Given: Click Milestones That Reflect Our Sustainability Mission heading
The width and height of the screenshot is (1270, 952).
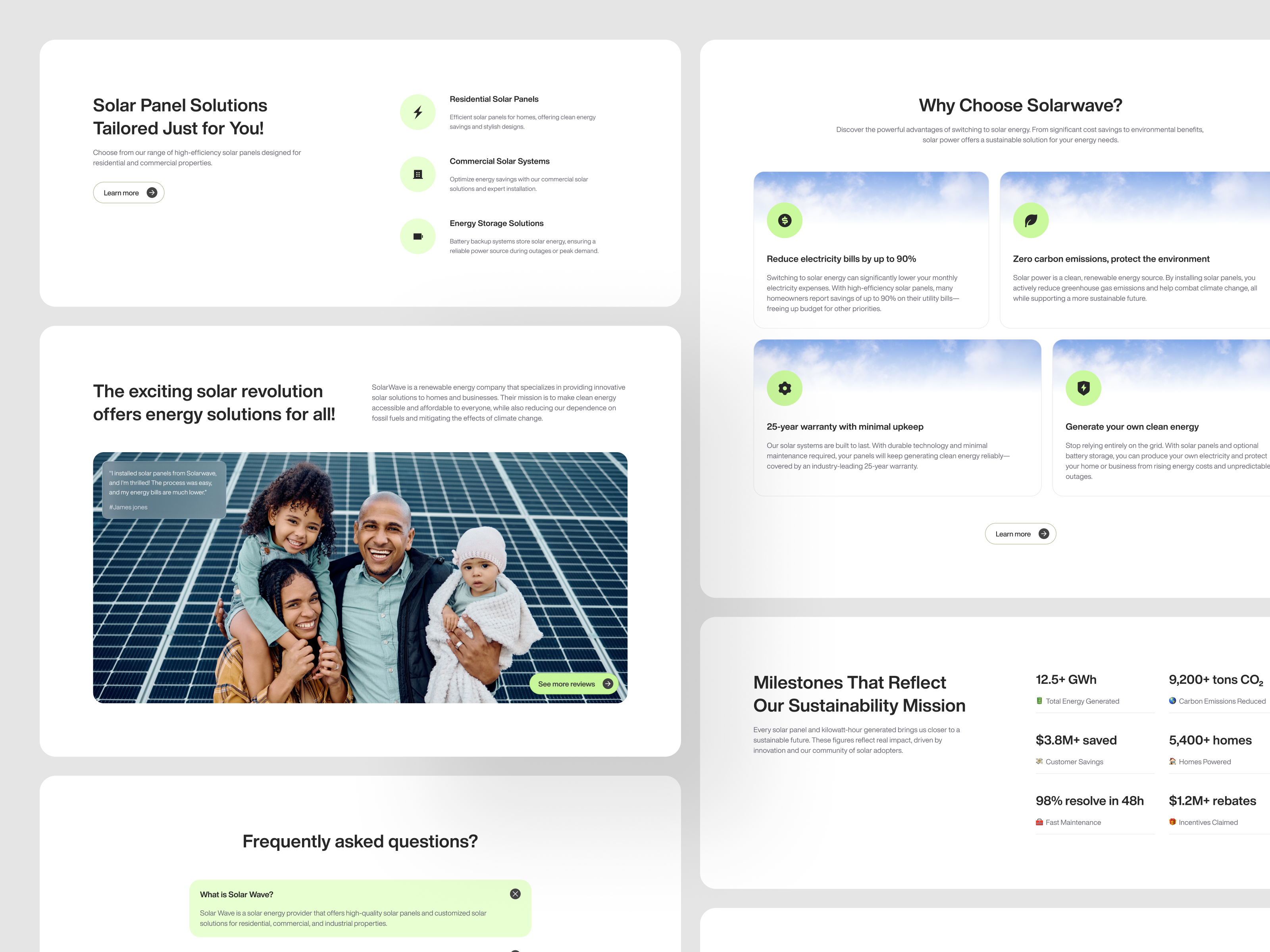Looking at the screenshot, I should tap(859, 694).
